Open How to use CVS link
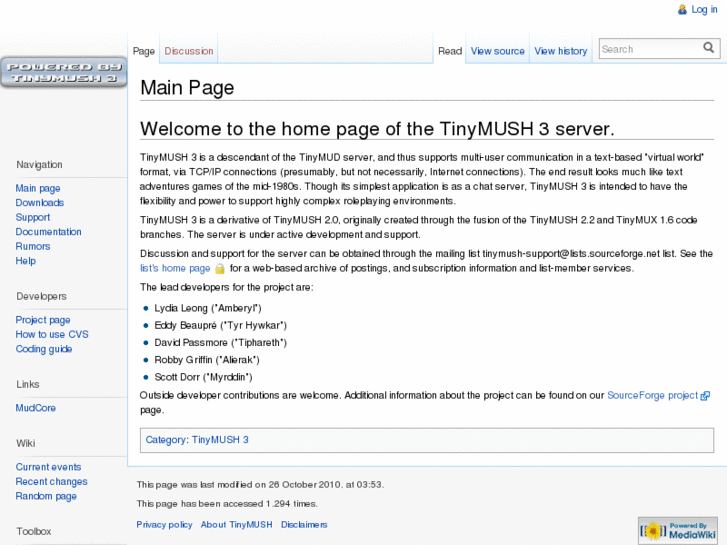727x545 pixels. tap(52, 334)
